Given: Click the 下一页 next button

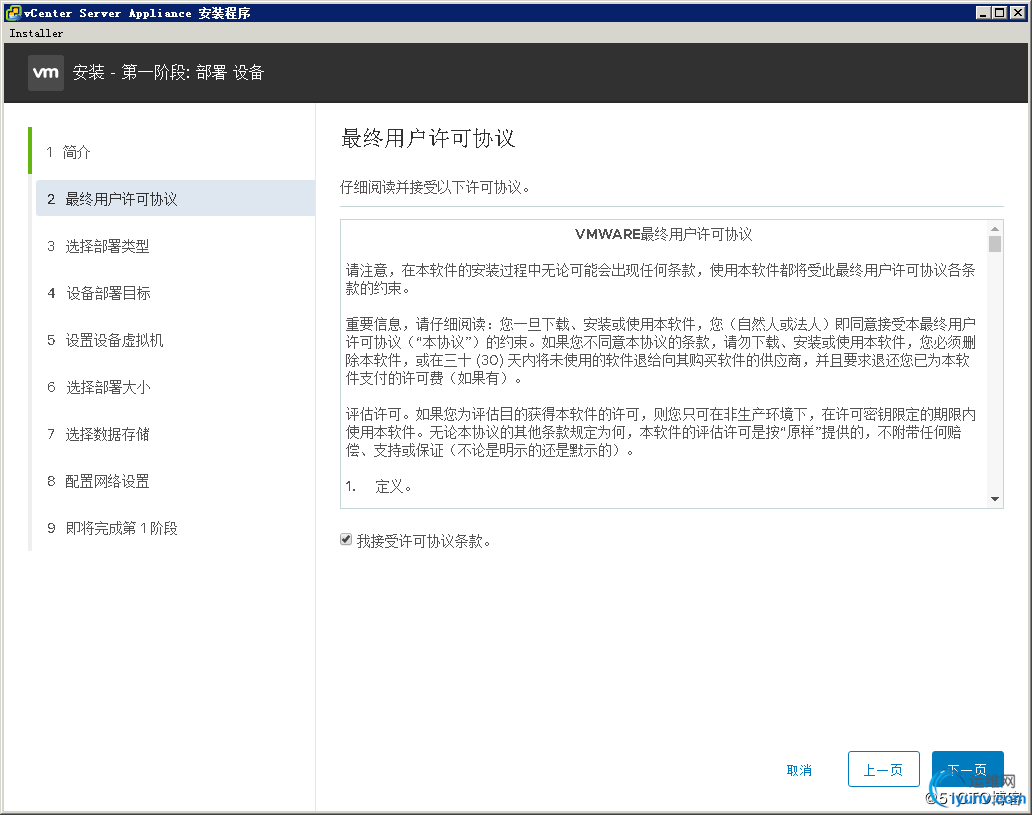Looking at the screenshot, I should click(x=968, y=769).
